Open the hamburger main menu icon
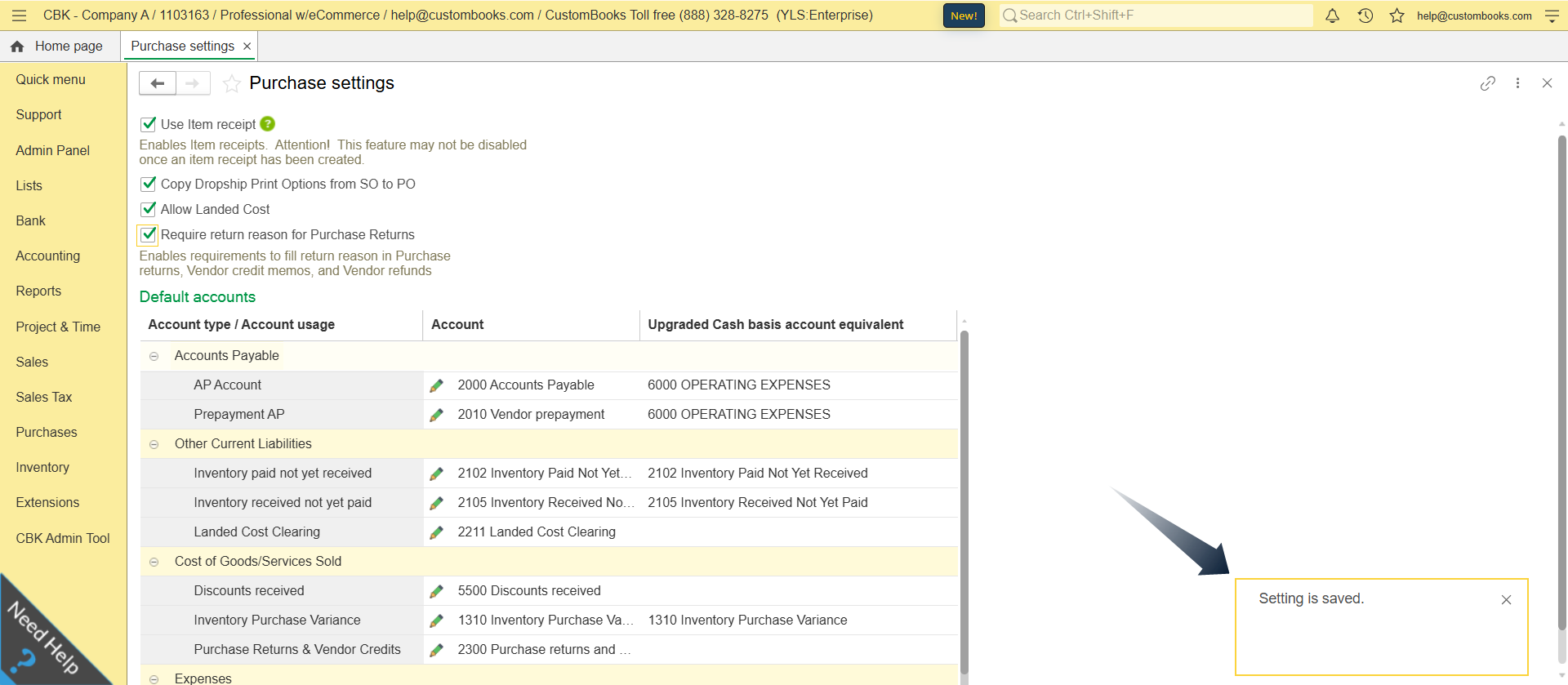Viewport: 1568px width, 685px height. tap(20, 16)
